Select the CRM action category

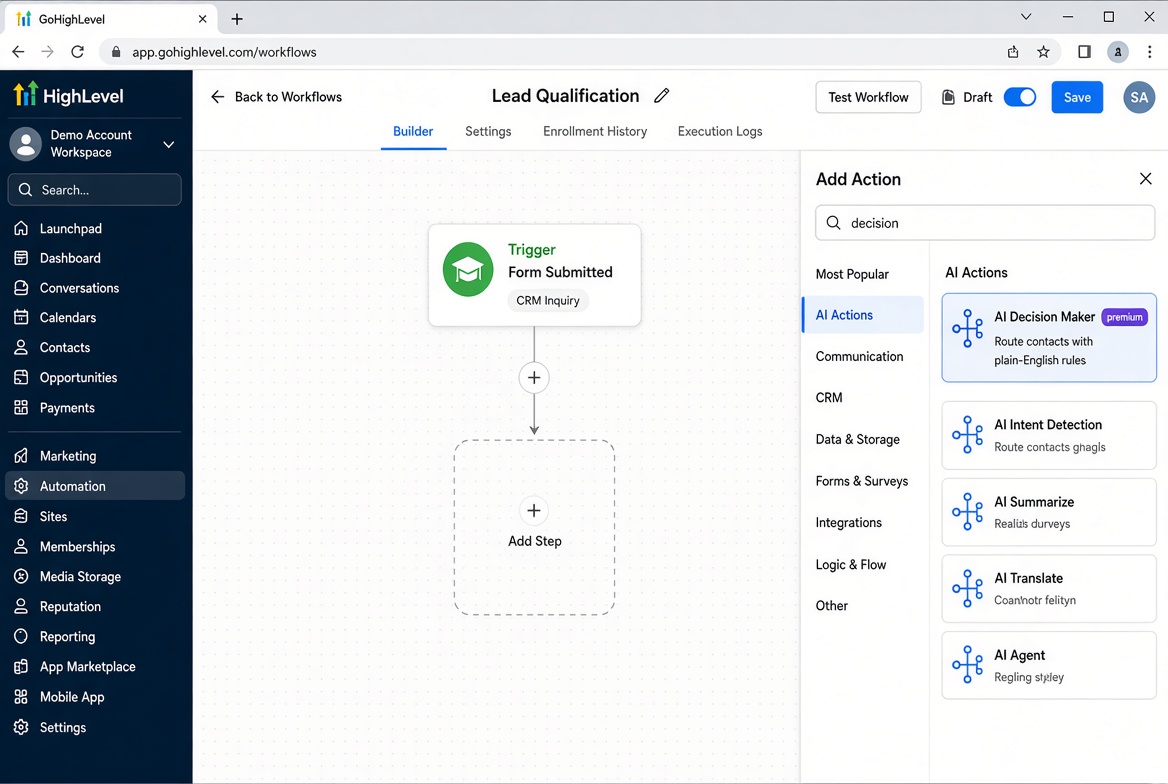pyautogui.click(x=829, y=398)
